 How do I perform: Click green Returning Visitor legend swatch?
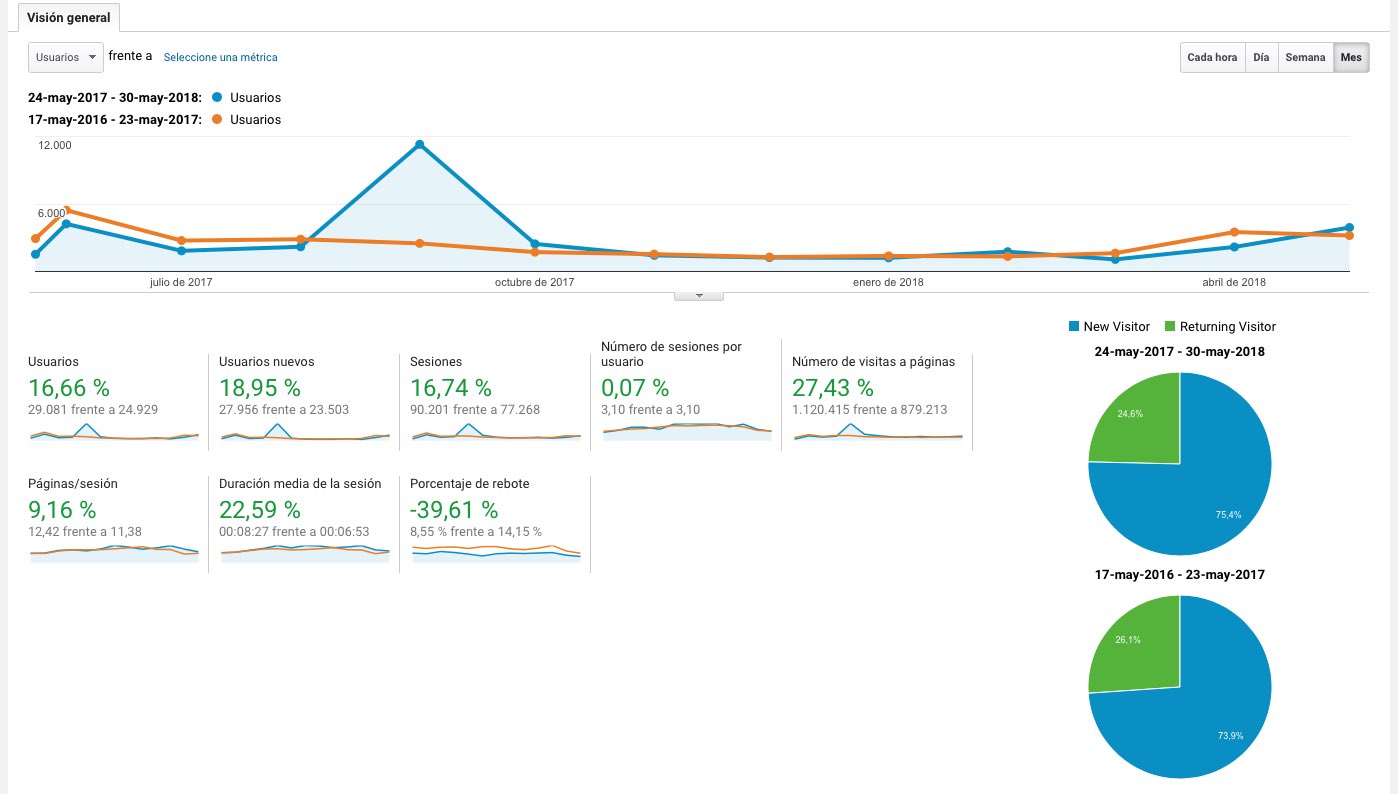1169,327
